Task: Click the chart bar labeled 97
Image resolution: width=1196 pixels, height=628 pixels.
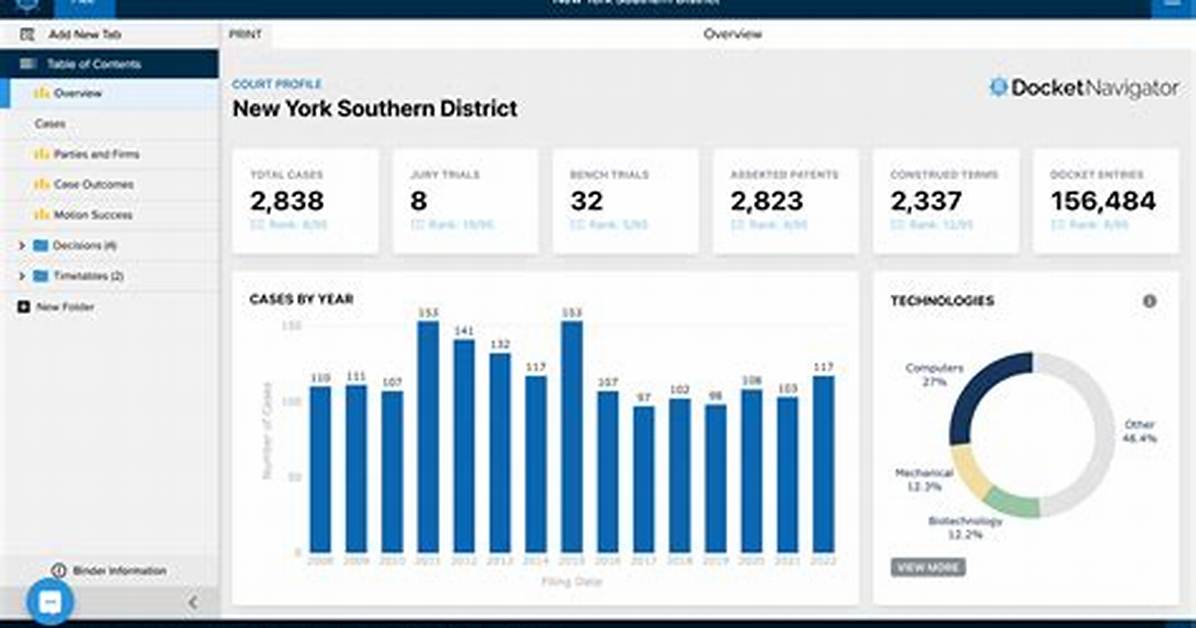Action: (644, 479)
